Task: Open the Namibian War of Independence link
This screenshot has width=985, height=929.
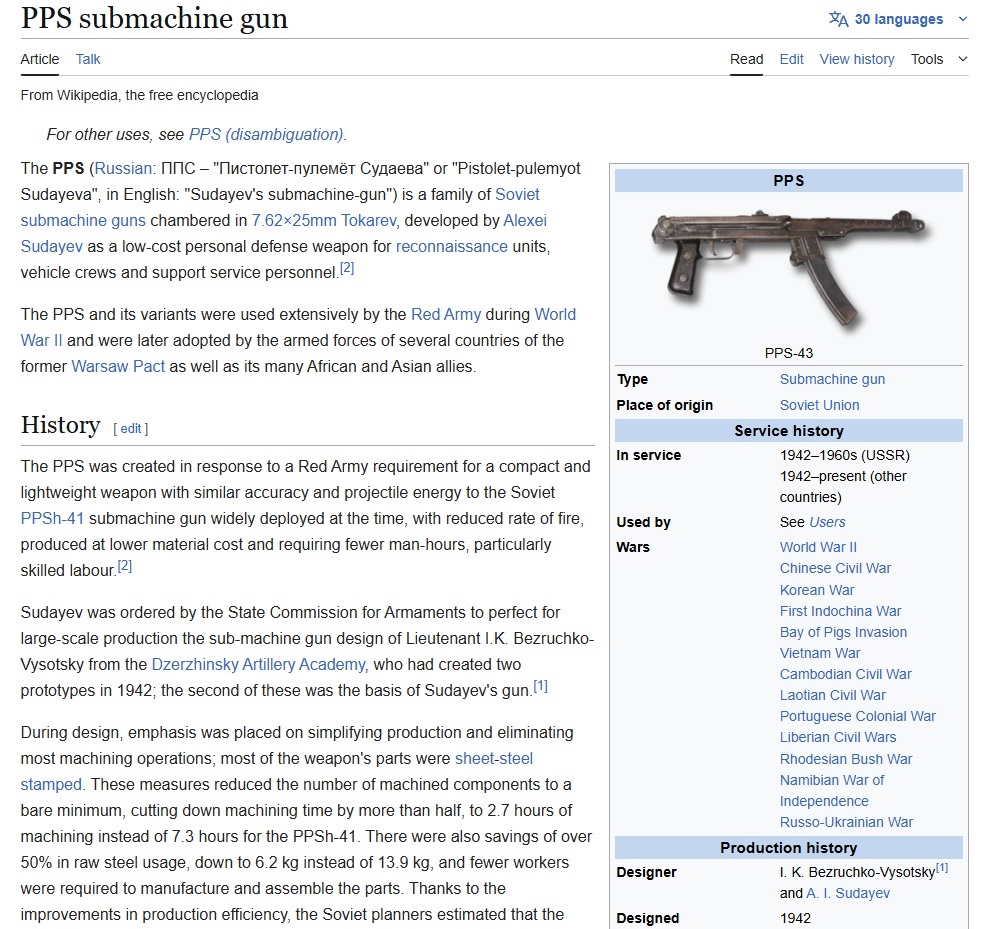Action: [x=832, y=791]
